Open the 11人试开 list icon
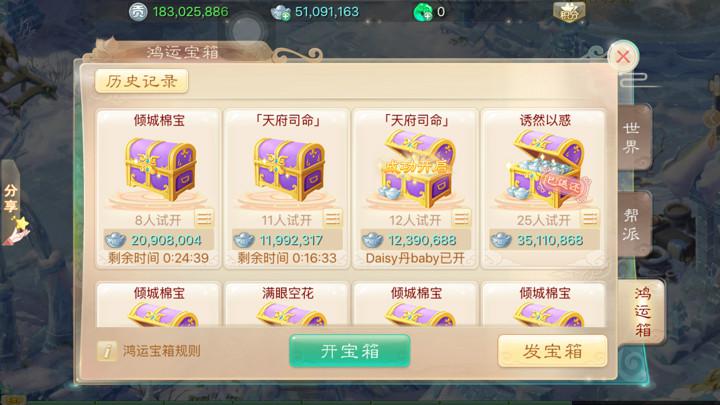Viewport: 720px width, 405px height. (x=332, y=219)
